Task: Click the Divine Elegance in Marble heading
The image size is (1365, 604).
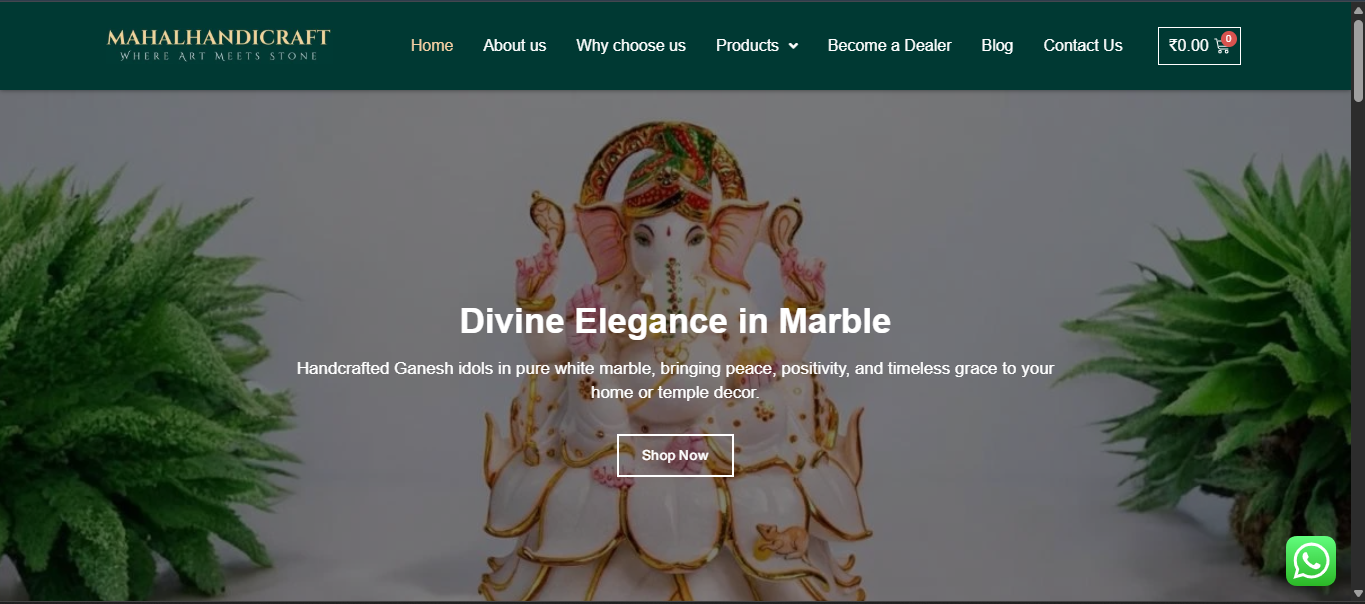Action: click(x=675, y=321)
